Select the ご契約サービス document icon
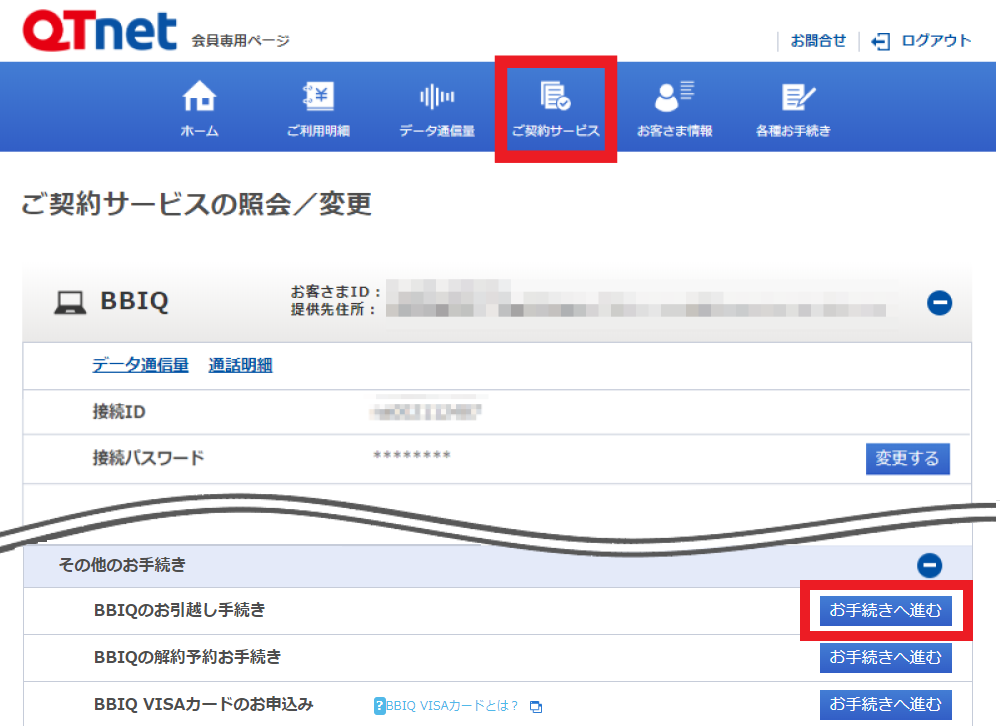1000x726 pixels. click(555, 97)
